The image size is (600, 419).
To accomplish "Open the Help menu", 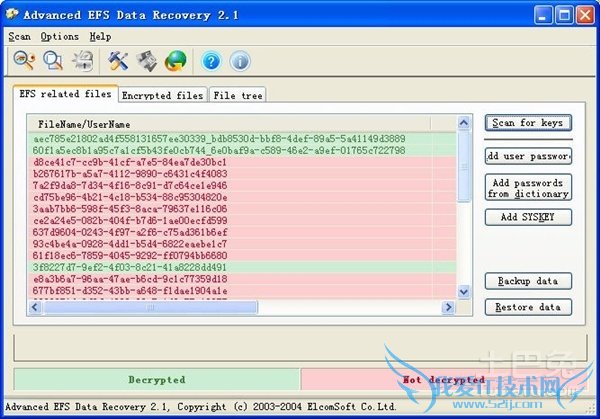I will (x=100, y=36).
